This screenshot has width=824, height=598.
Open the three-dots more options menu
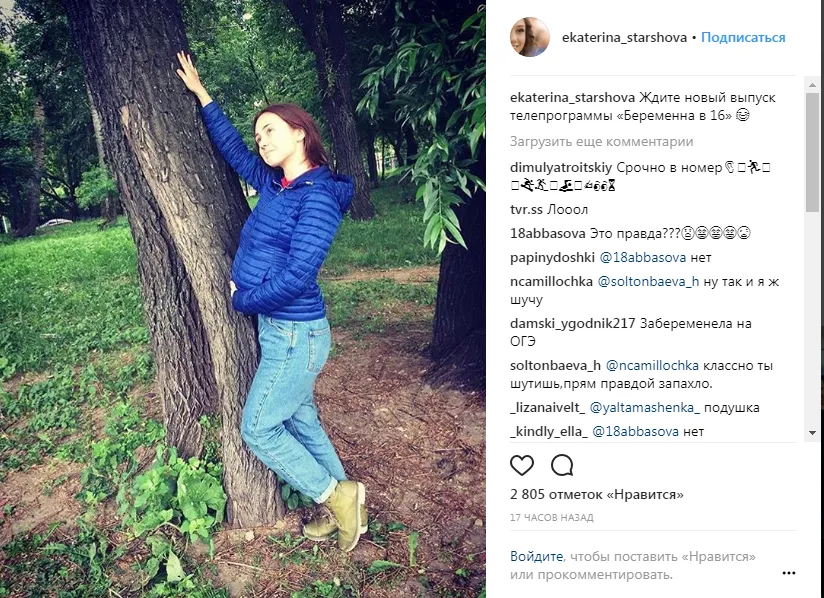point(788,573)
